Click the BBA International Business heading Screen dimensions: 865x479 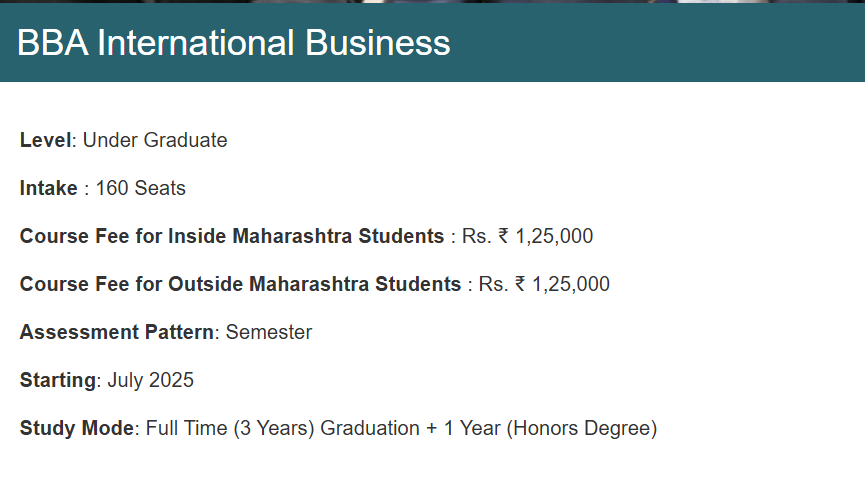(234, 43)
